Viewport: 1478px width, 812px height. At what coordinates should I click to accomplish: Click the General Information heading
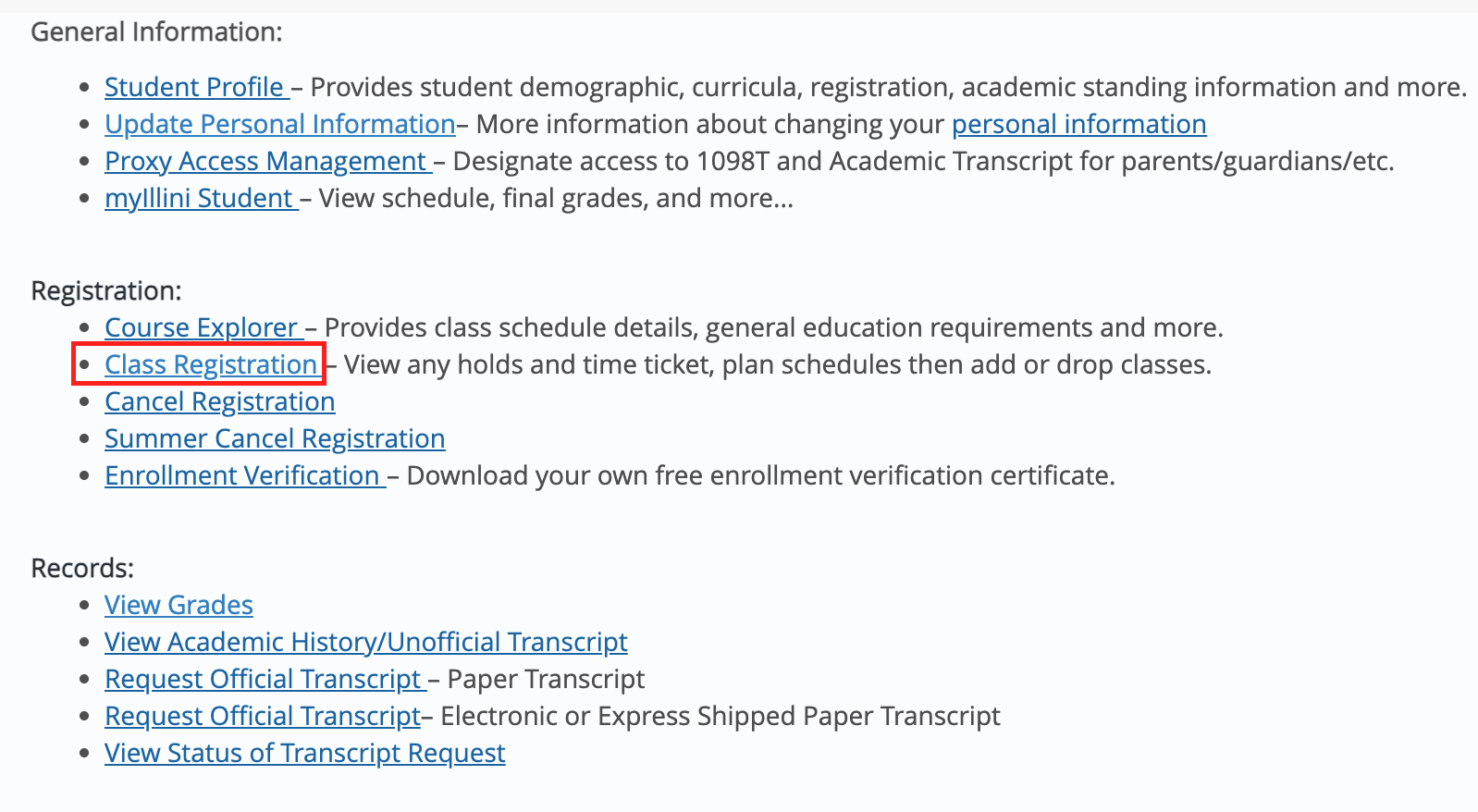point(156,31)
